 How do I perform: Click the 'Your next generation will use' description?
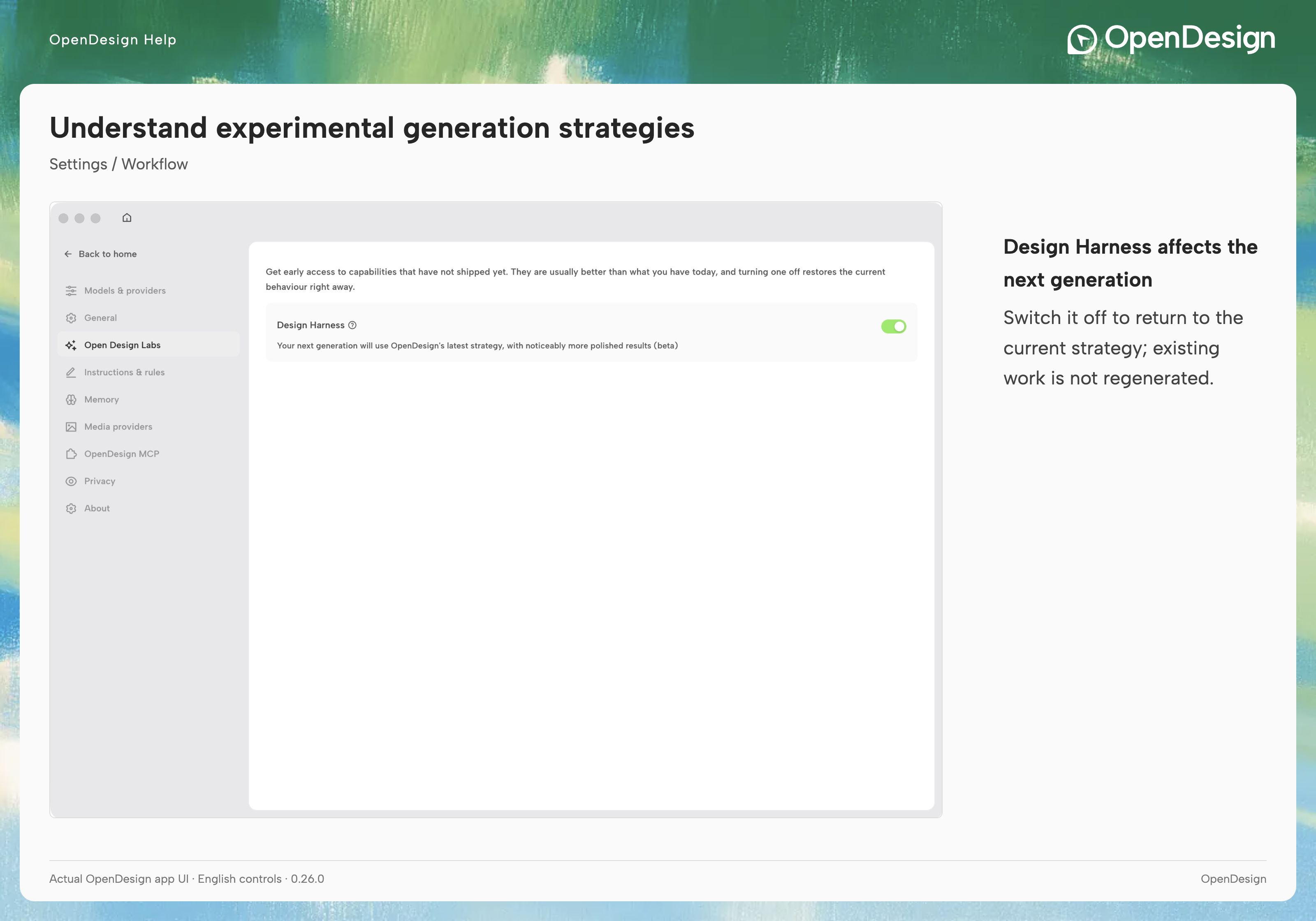477,346
